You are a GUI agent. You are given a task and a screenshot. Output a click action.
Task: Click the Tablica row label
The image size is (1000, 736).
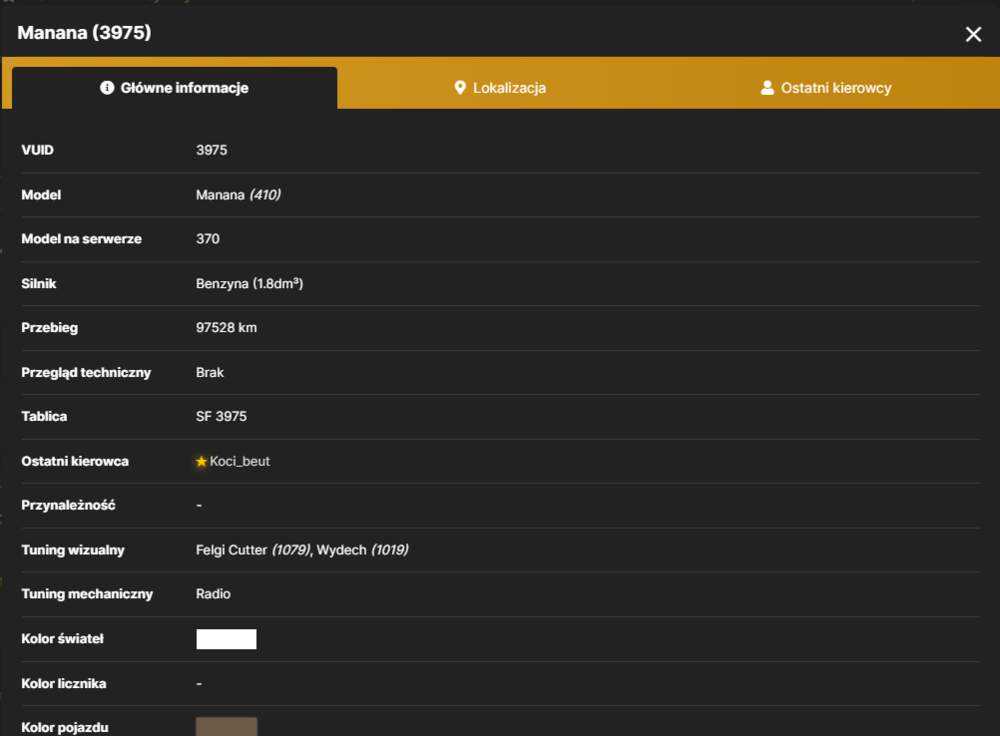click(44, 416)
